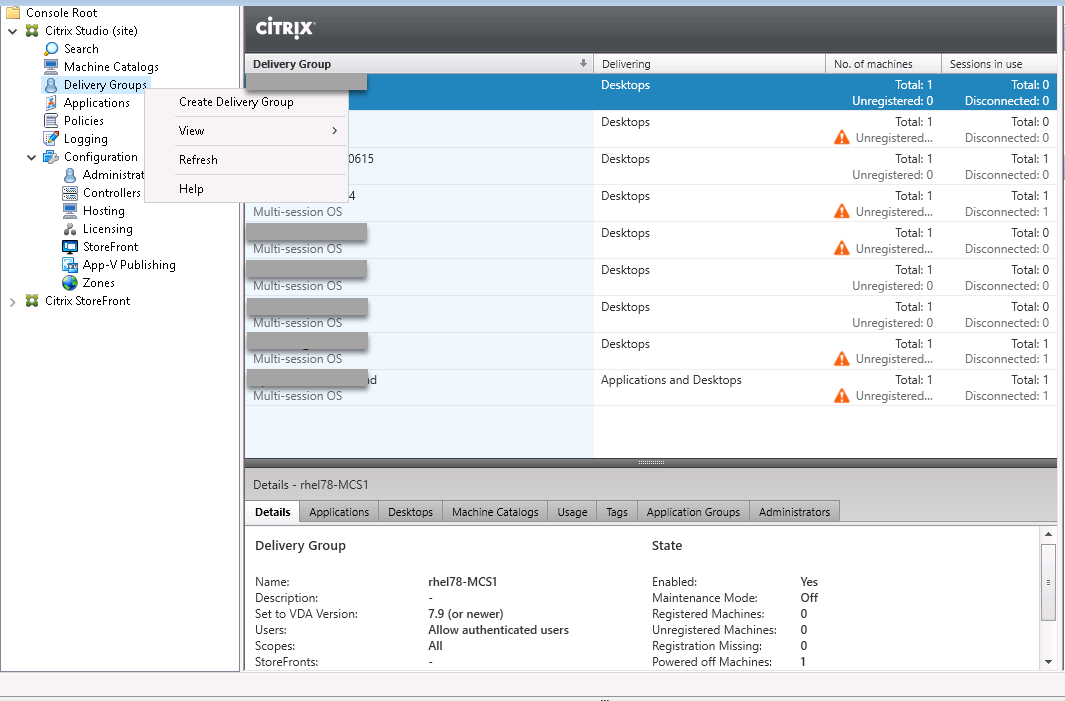Open the App-V Publishing icon

click(70, 265)
